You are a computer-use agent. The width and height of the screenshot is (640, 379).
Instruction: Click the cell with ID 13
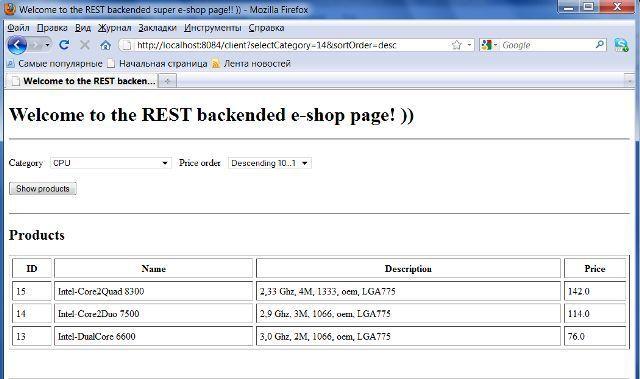32,336
